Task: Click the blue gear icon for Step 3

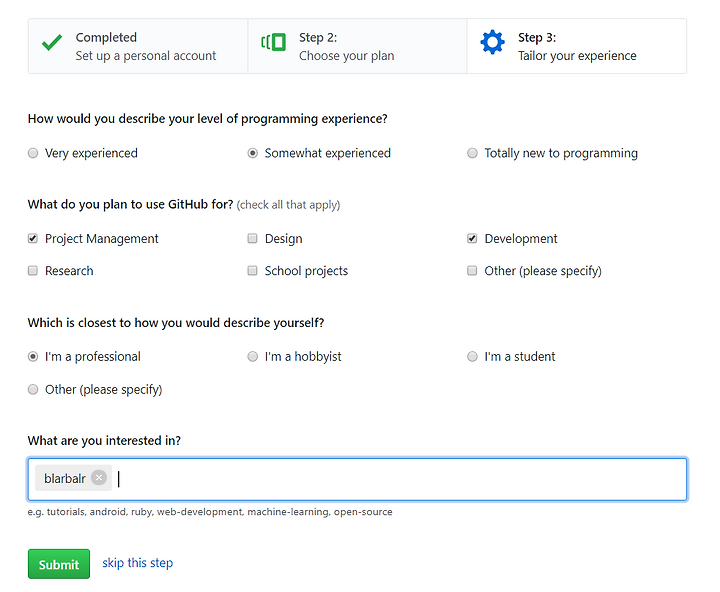Action: point(492,42)
